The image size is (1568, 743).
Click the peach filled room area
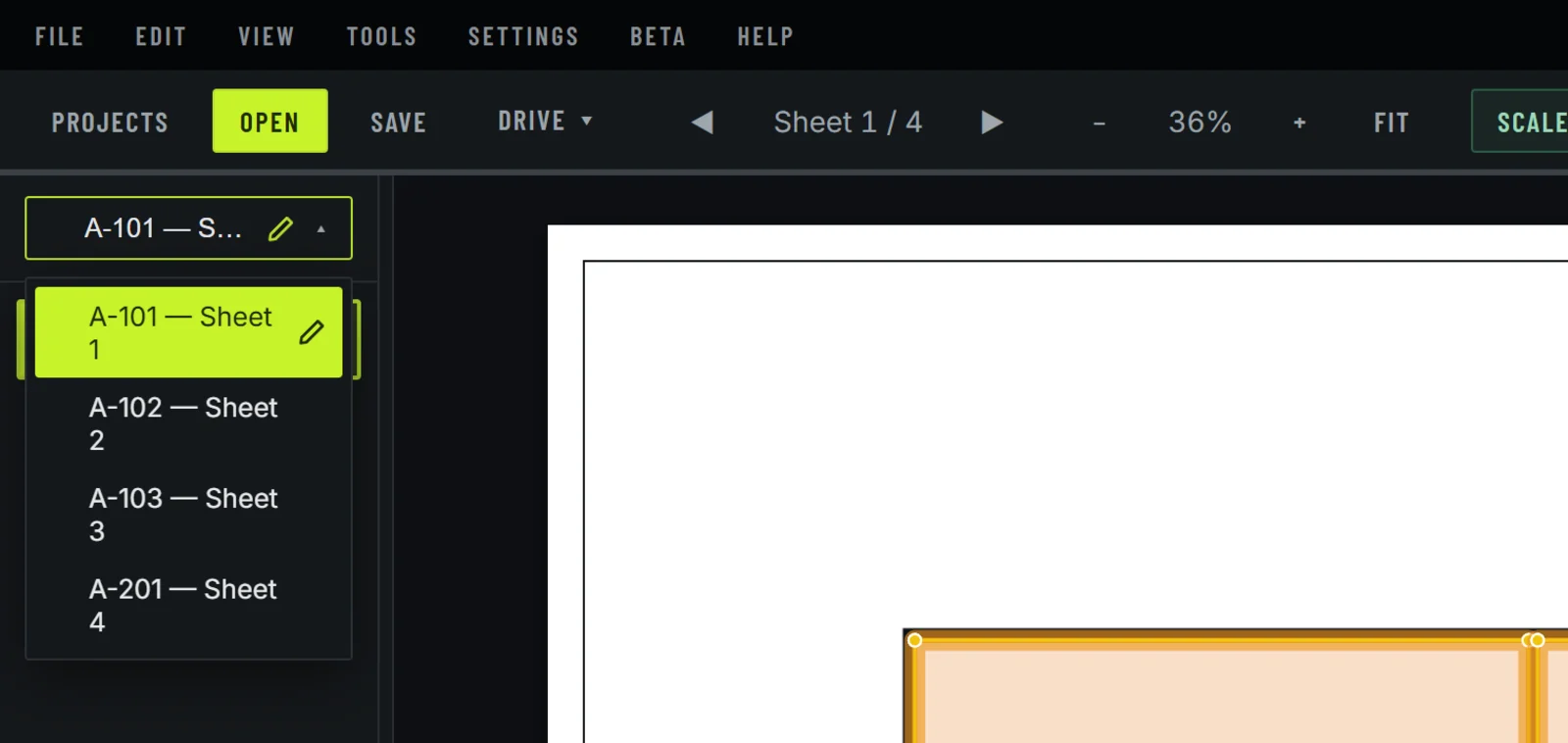tap(1221, 696)
